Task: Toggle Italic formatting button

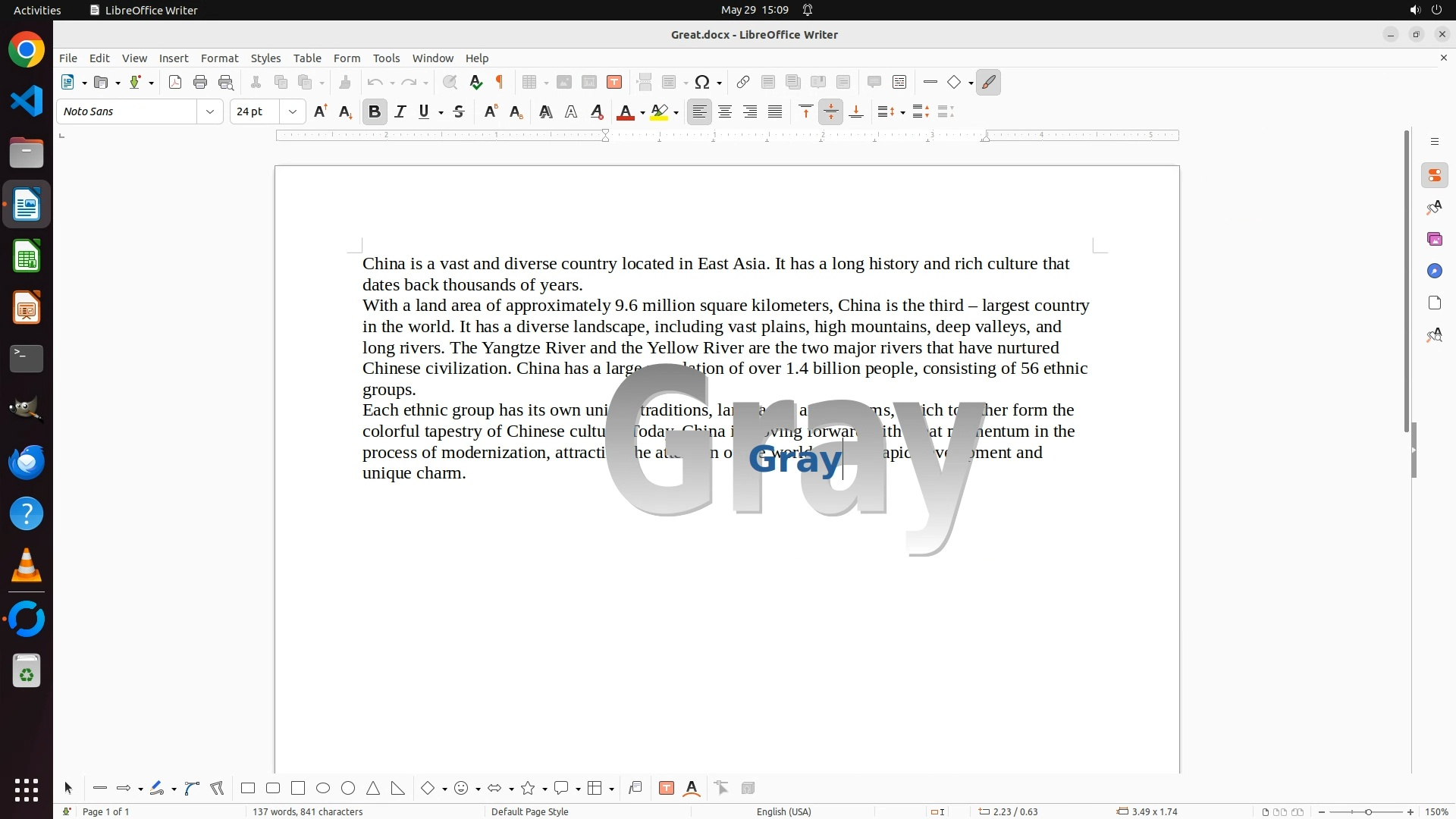Action: pos(400,112)
